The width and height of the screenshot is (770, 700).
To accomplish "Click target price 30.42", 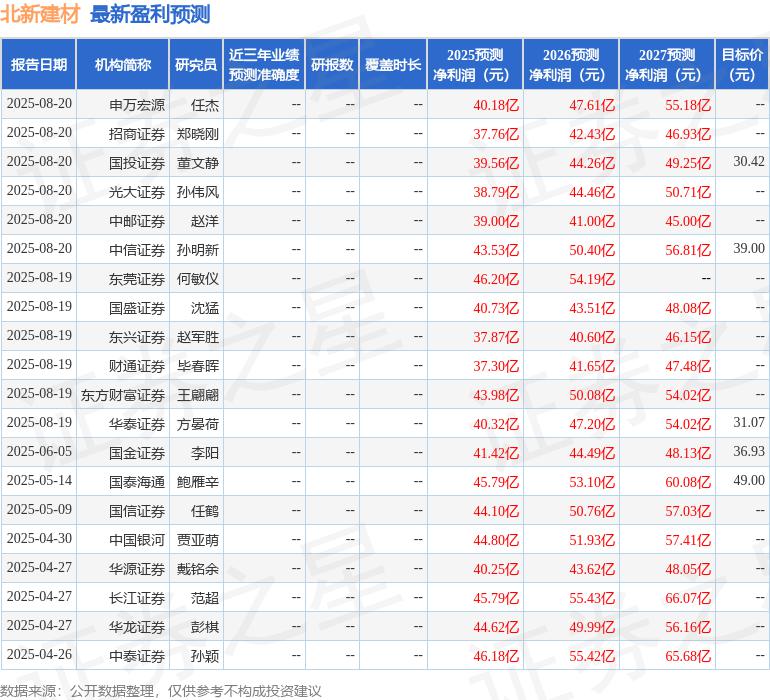I will 748,162.
